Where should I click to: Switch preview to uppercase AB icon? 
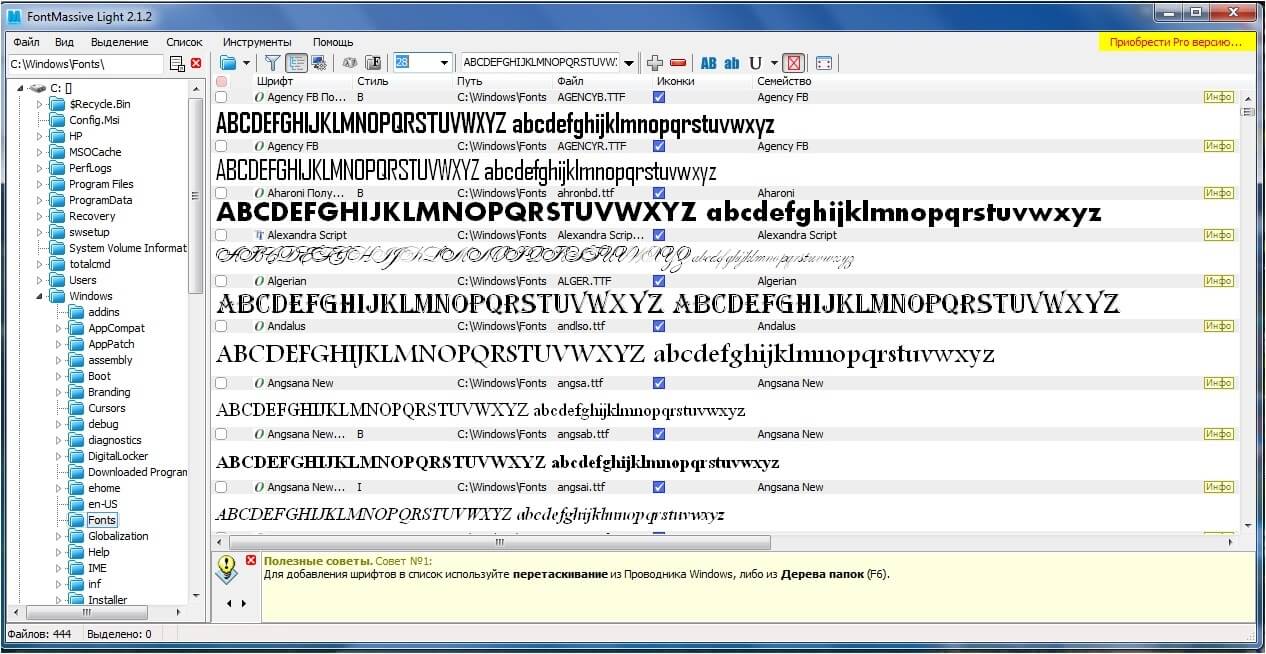click(709, 63)
